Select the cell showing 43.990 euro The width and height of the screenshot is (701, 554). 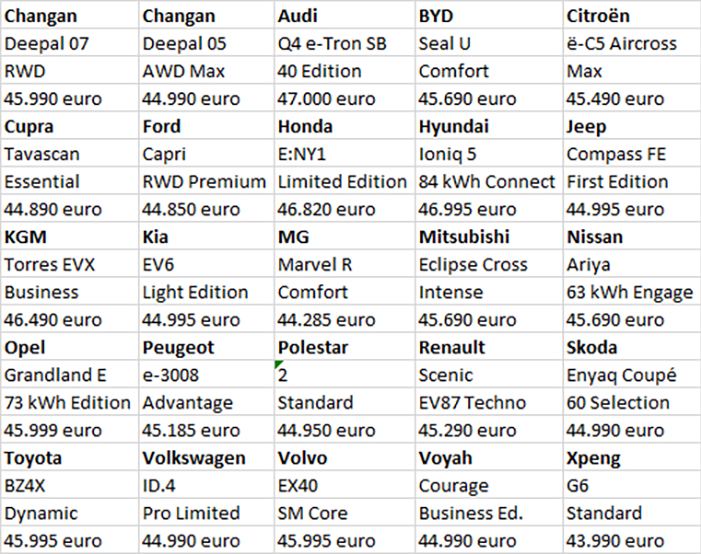point(630,541)
